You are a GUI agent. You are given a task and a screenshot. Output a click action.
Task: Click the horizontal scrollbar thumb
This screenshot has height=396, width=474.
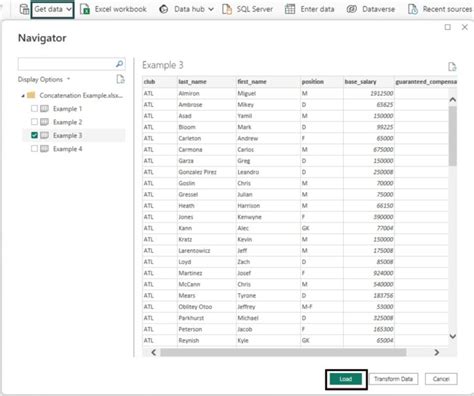pos(283,352)
